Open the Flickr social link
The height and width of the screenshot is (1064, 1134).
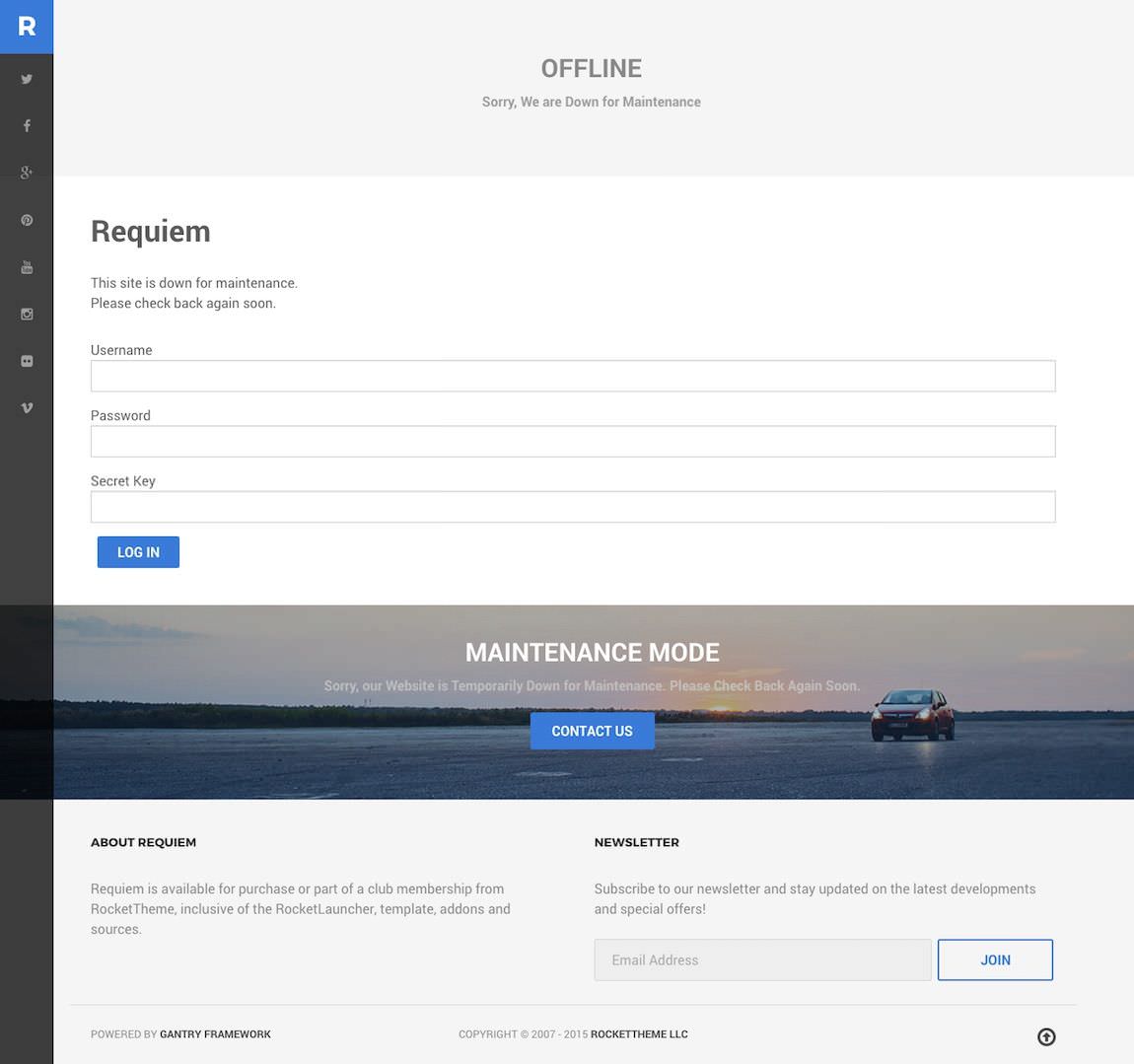point(27,361)
